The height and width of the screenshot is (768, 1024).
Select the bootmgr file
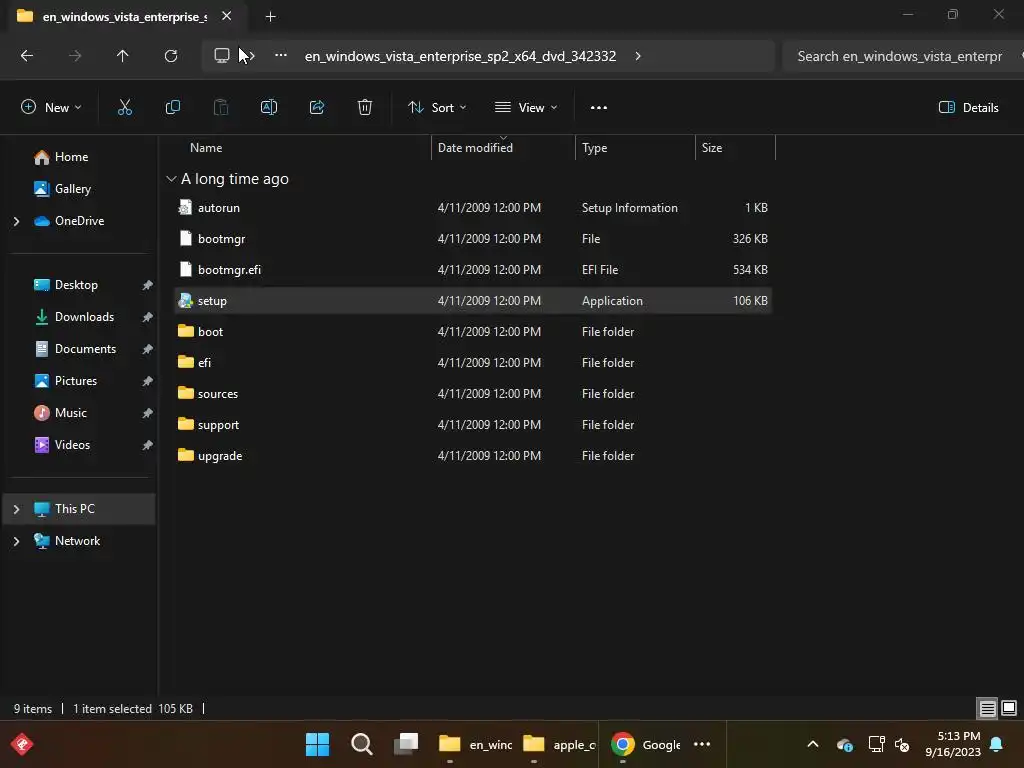[473, 239]
